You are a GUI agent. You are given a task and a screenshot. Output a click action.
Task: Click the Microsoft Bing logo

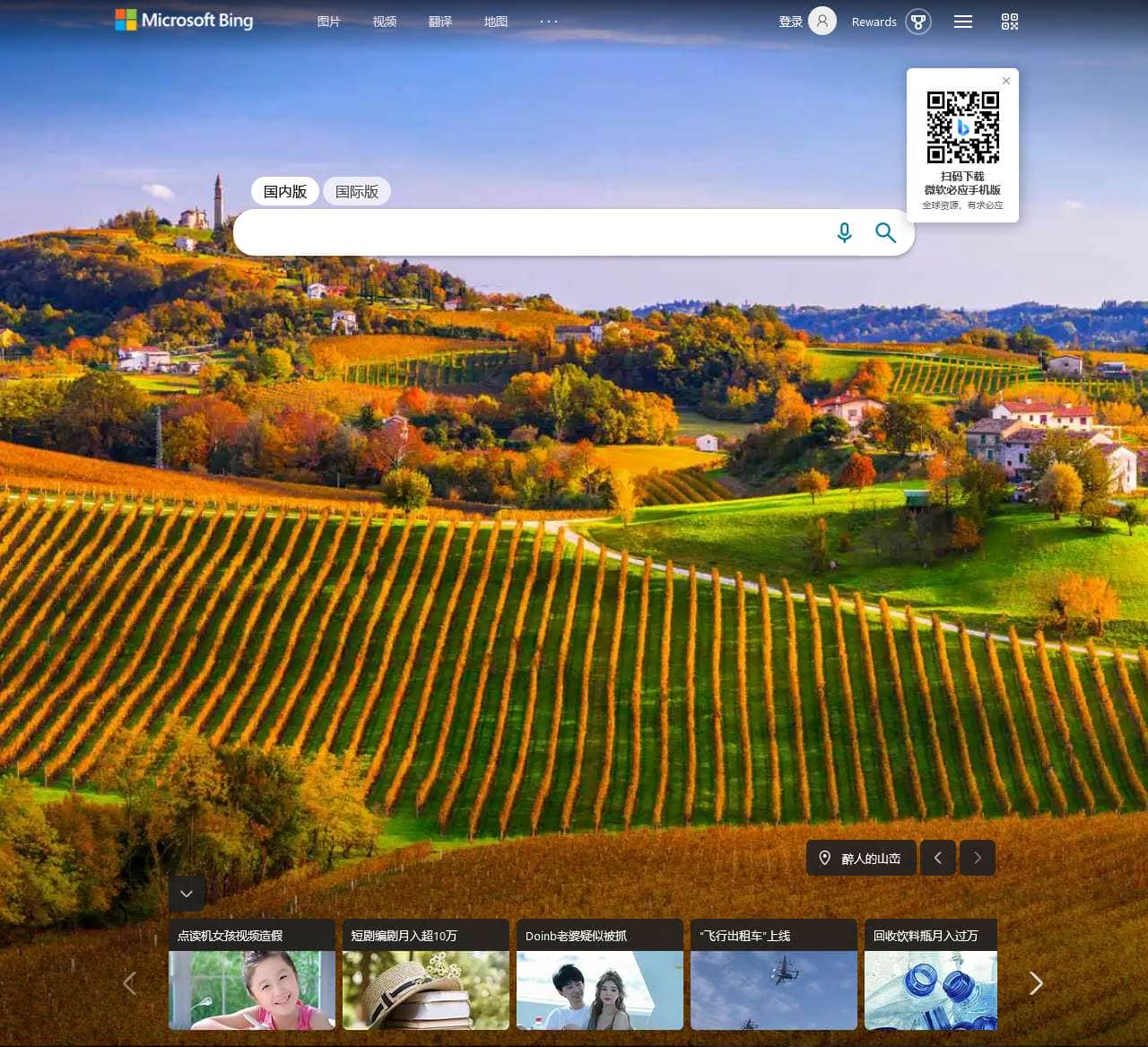point(184,20)
